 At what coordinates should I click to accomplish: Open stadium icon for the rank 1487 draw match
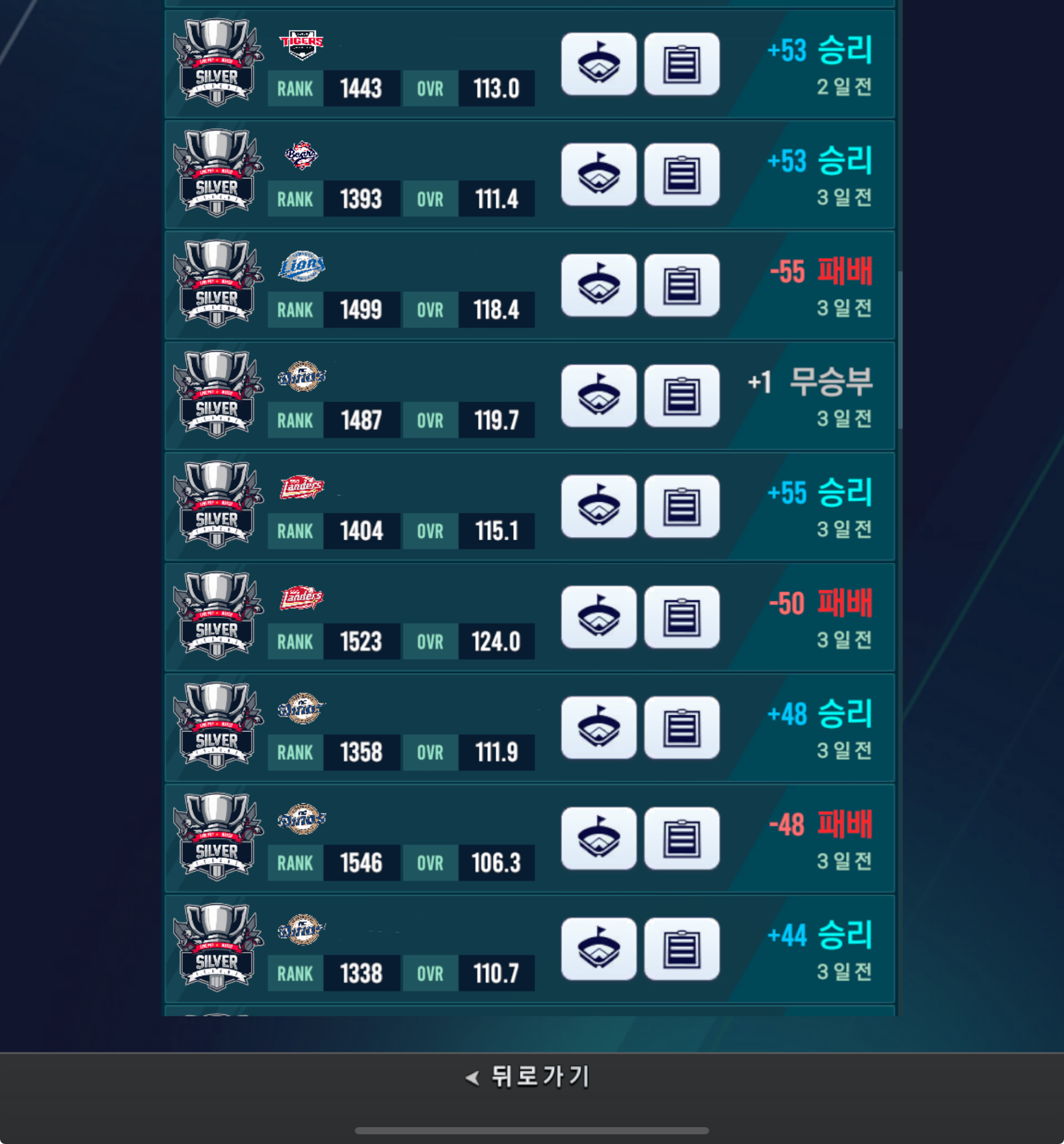(598, 396)
